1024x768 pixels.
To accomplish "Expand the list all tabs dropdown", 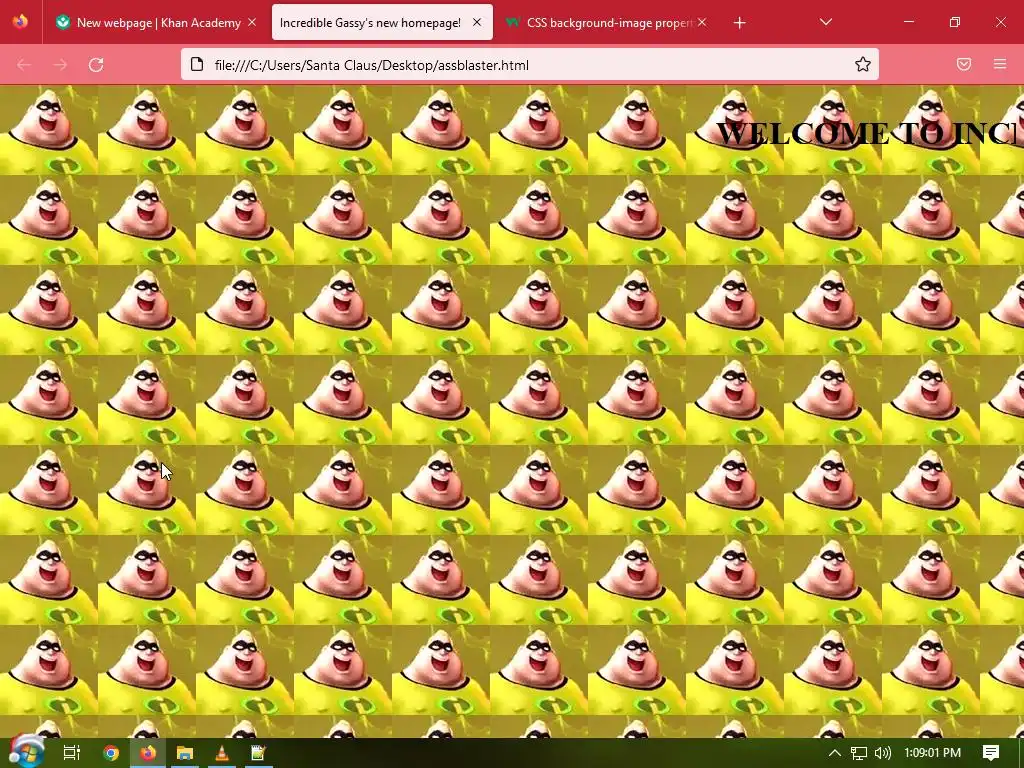I will 825,22.
